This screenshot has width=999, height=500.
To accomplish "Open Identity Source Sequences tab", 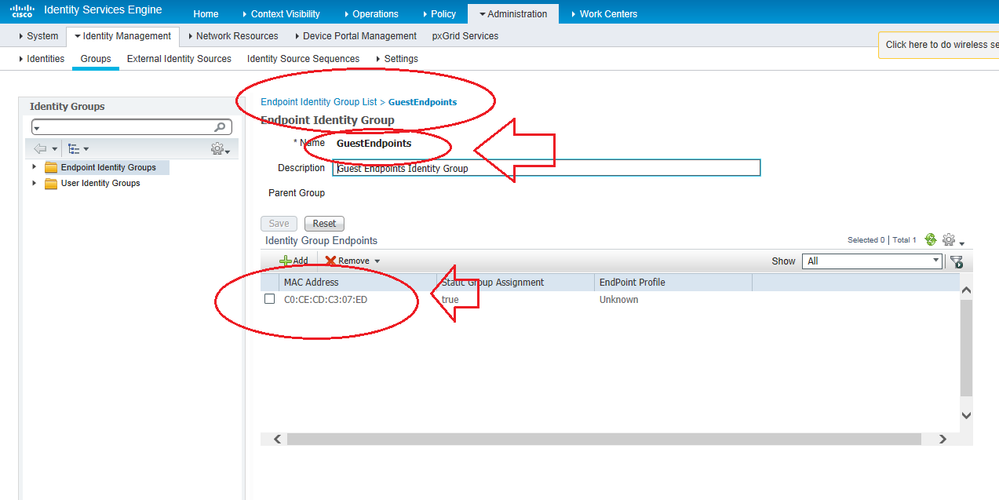I will pos(303,59).
